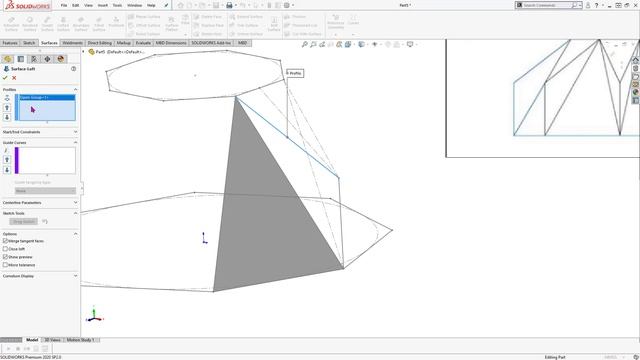Expand Start/End Constraints section
Screen dimensions: 640x360
point(76,132)
